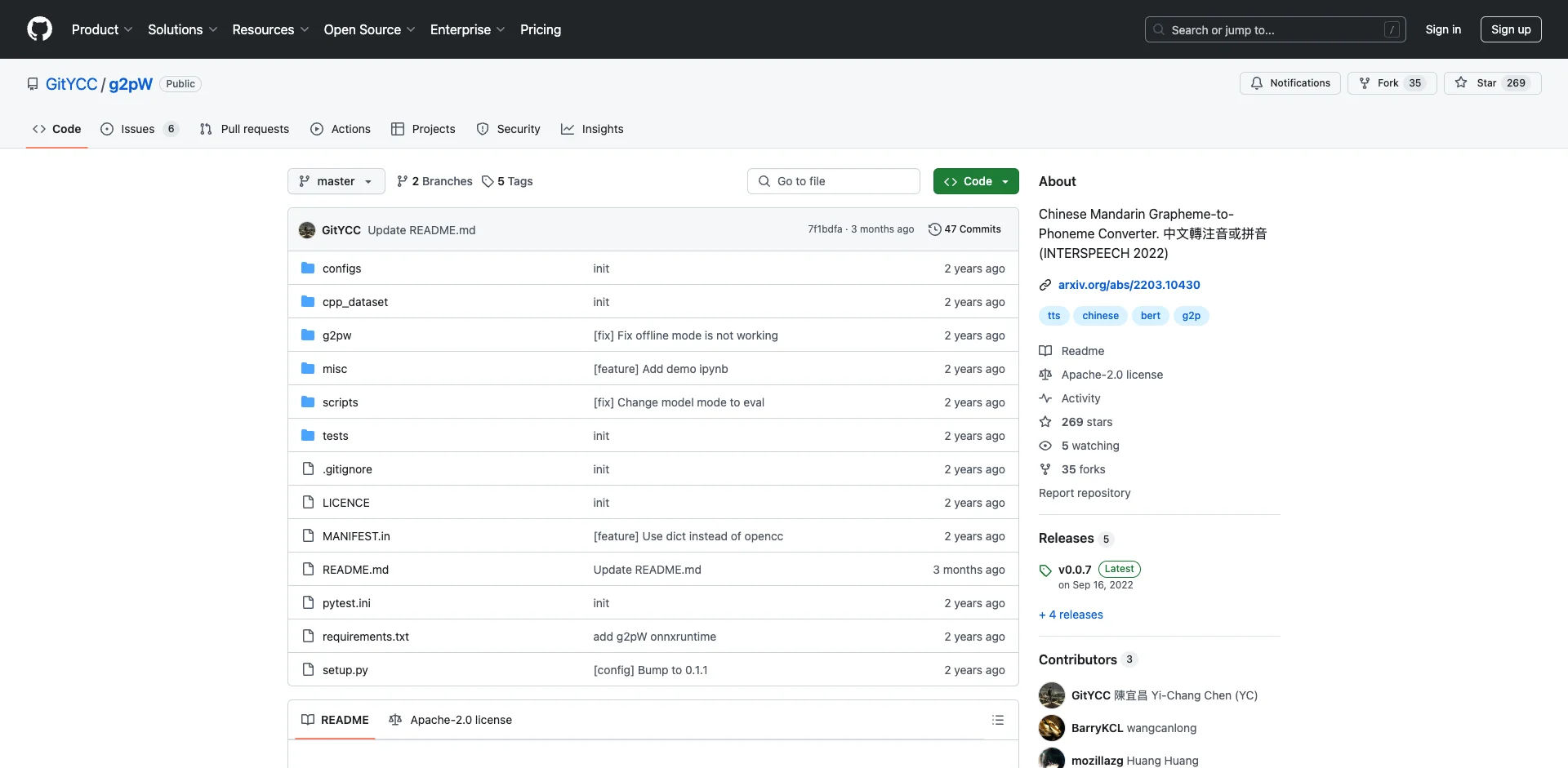This screenshot has width=1568, height=768.
Task: Click the watching eye icon
Action: (x=1045, y=446)
